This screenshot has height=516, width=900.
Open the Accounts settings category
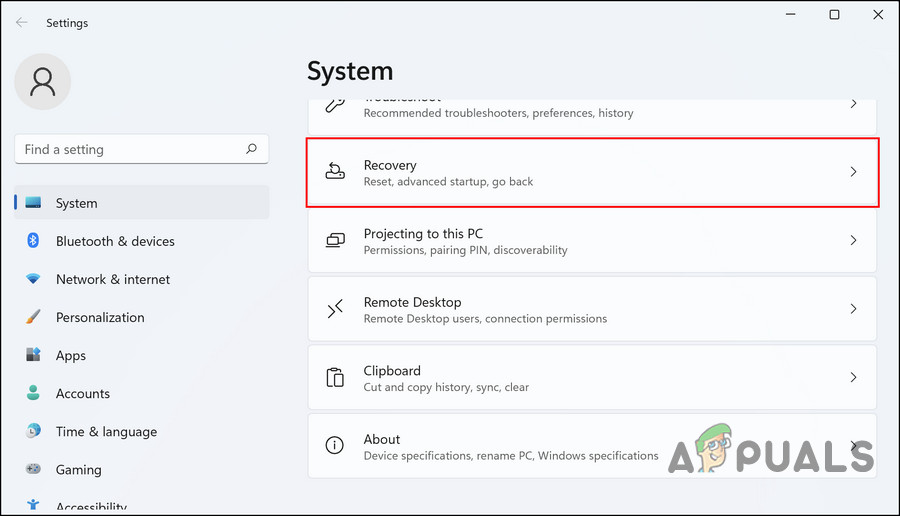82,393
